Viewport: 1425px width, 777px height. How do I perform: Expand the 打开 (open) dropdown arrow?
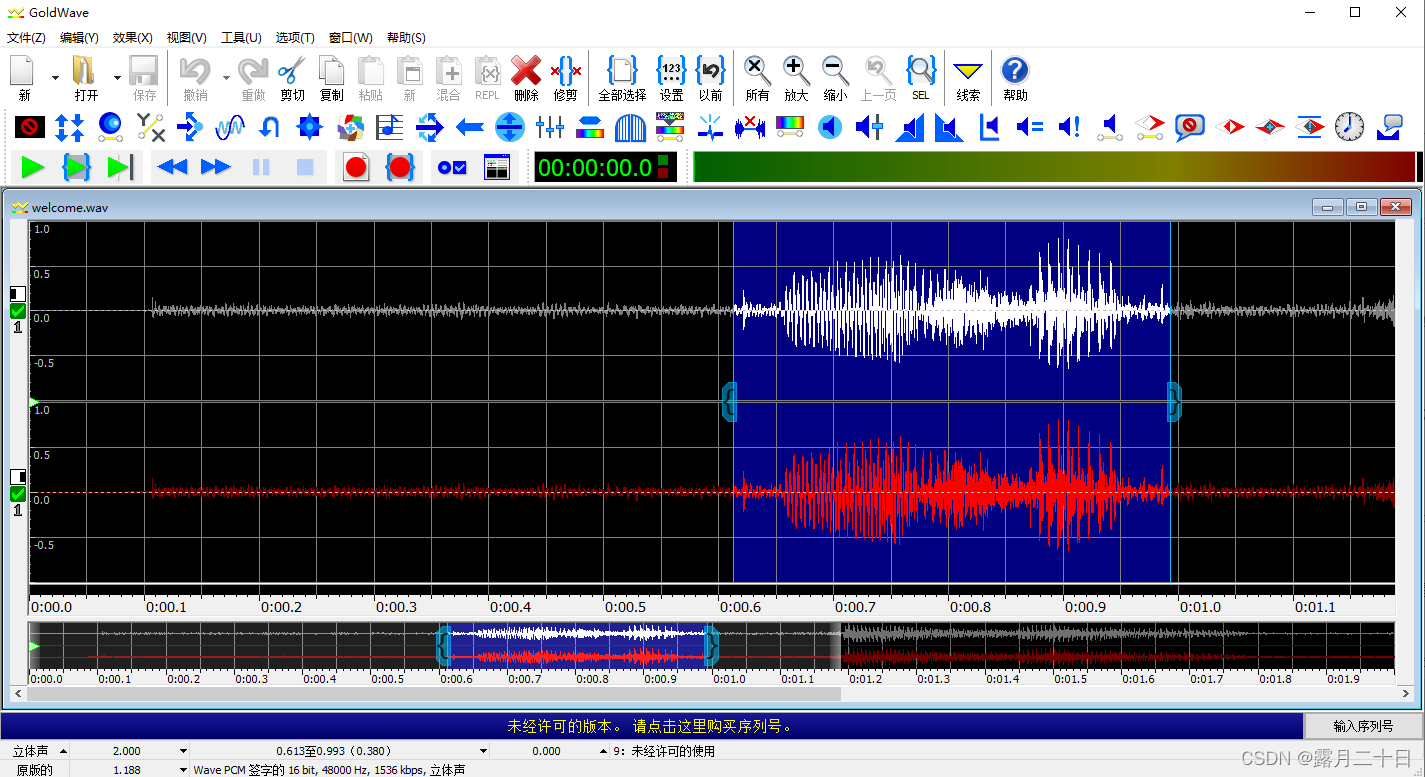coord(117,78)
